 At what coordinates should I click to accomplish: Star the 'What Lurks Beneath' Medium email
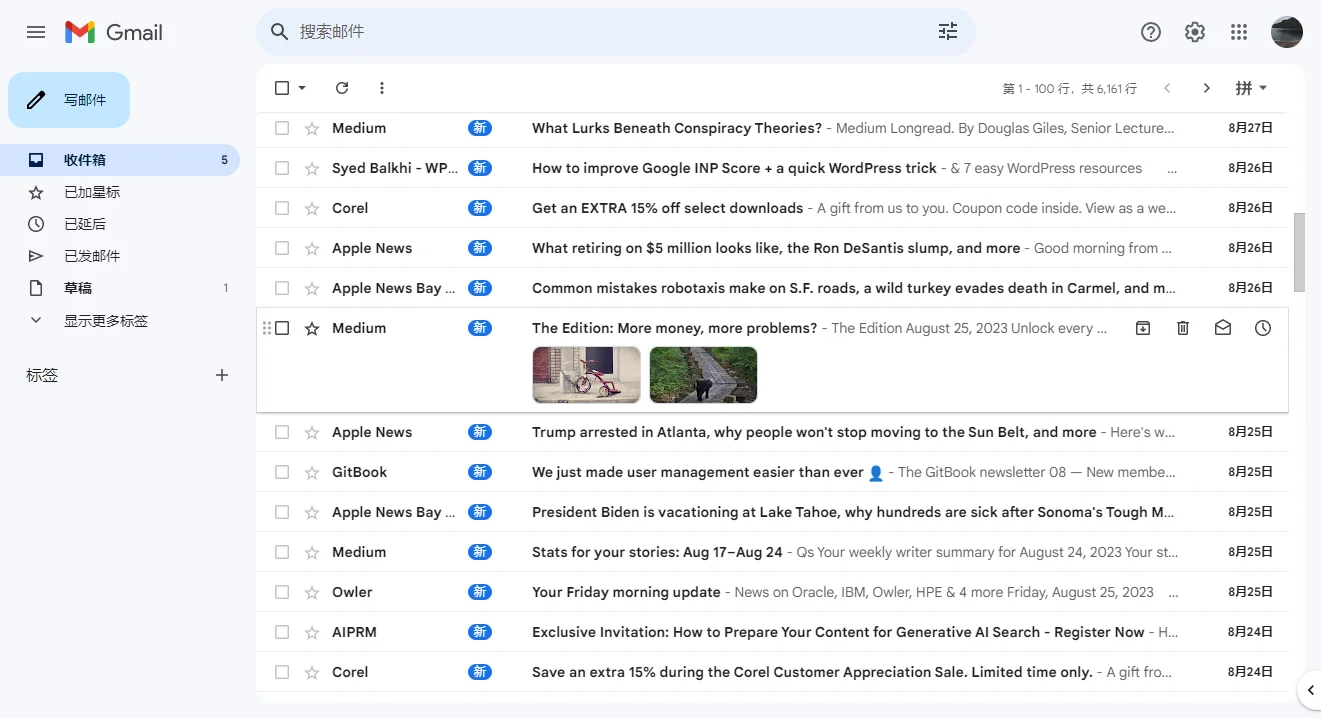312,128
